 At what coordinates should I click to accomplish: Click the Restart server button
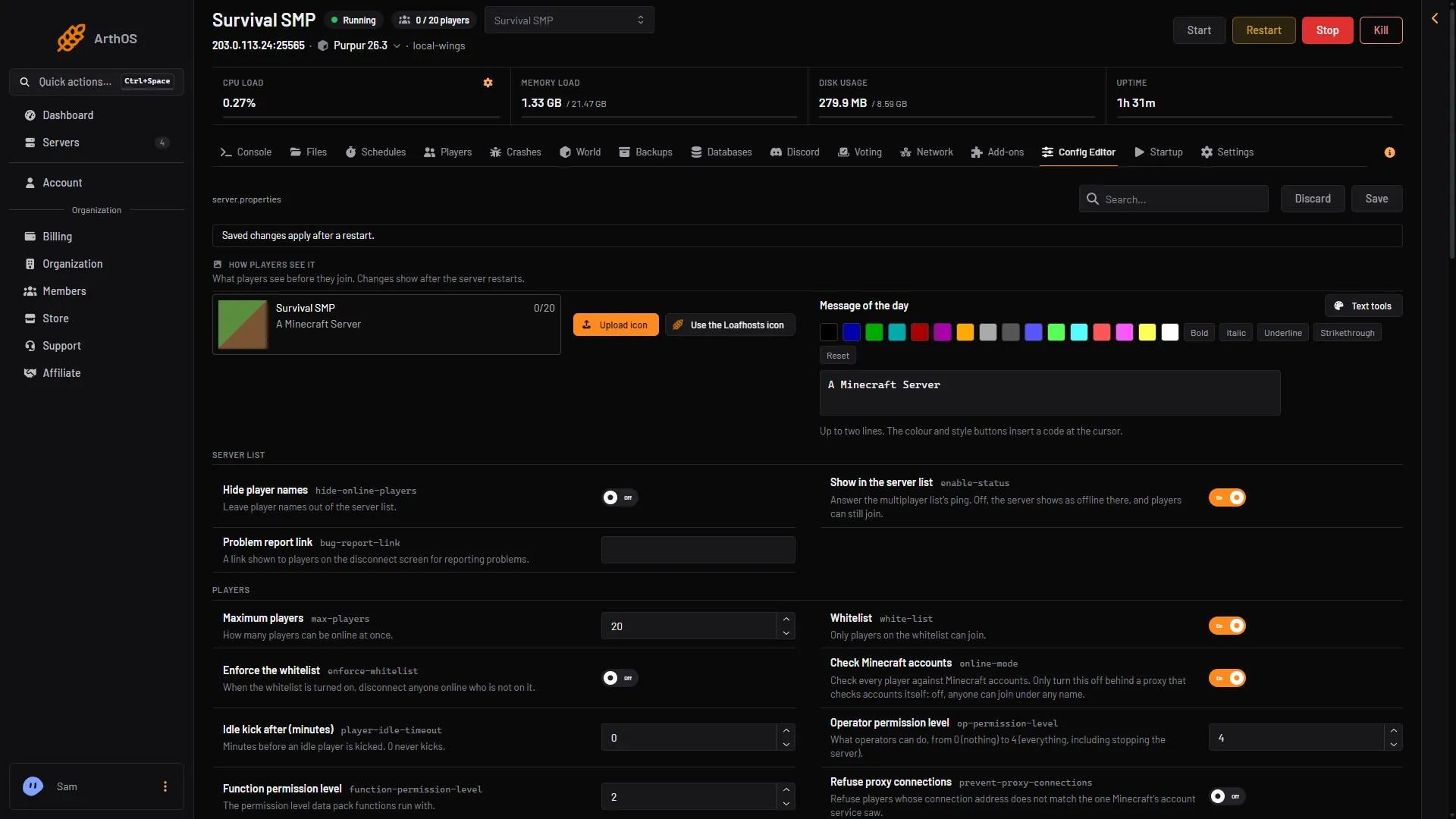click(1263, 30)
